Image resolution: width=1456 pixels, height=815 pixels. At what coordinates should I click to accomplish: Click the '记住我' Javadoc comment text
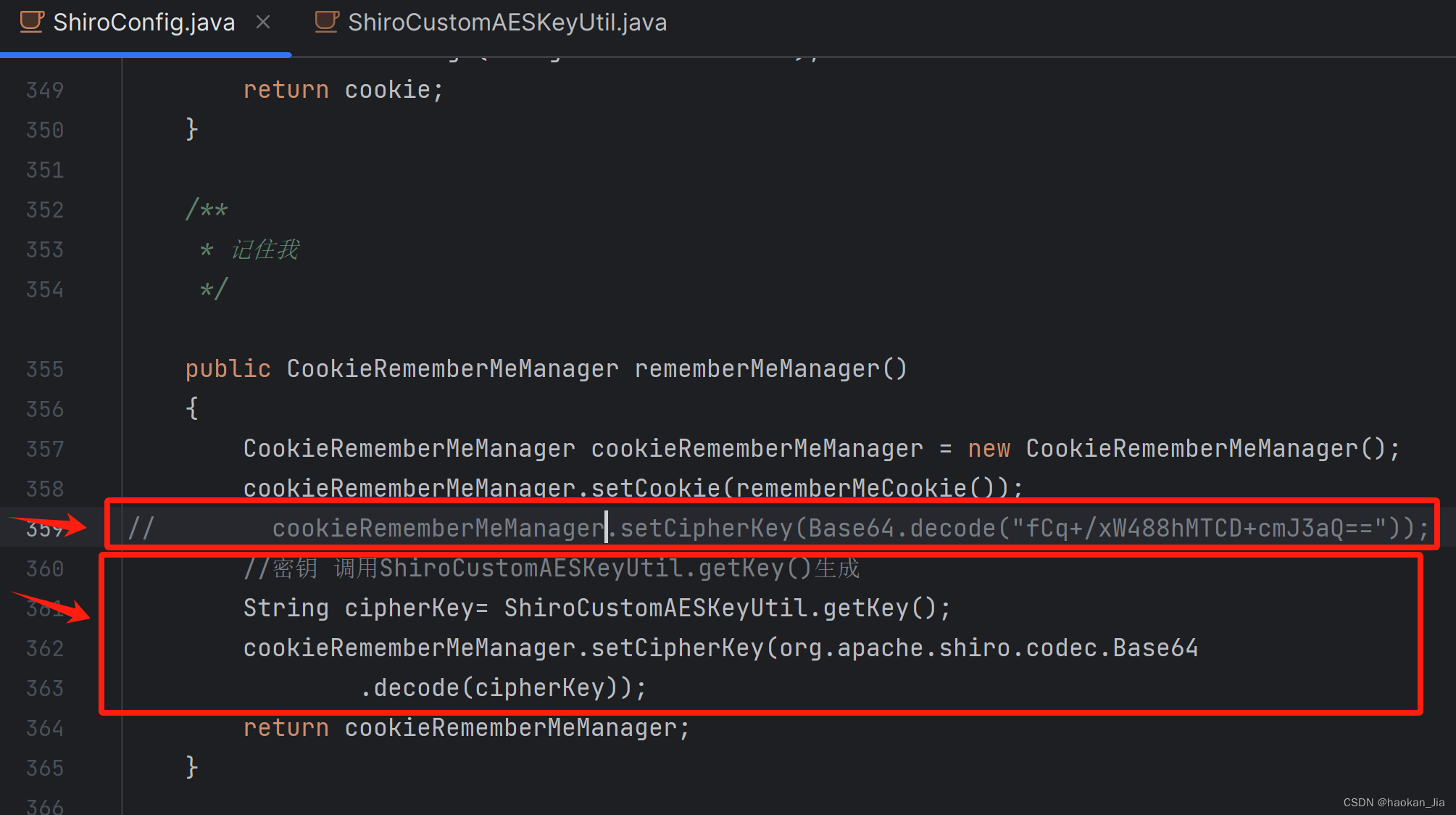pos(265,249)
